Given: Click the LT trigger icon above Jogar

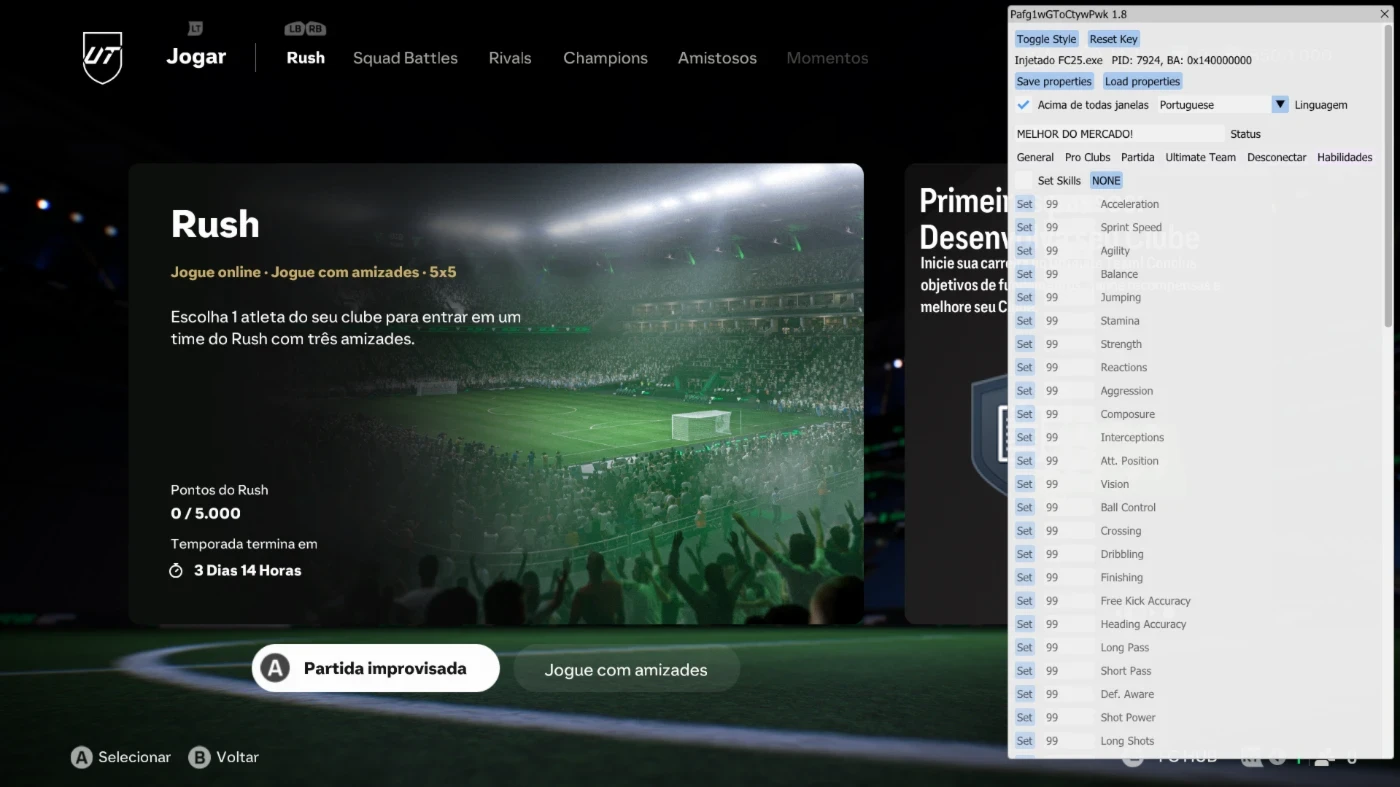Looking at the screenshot, I should point(196,29).
